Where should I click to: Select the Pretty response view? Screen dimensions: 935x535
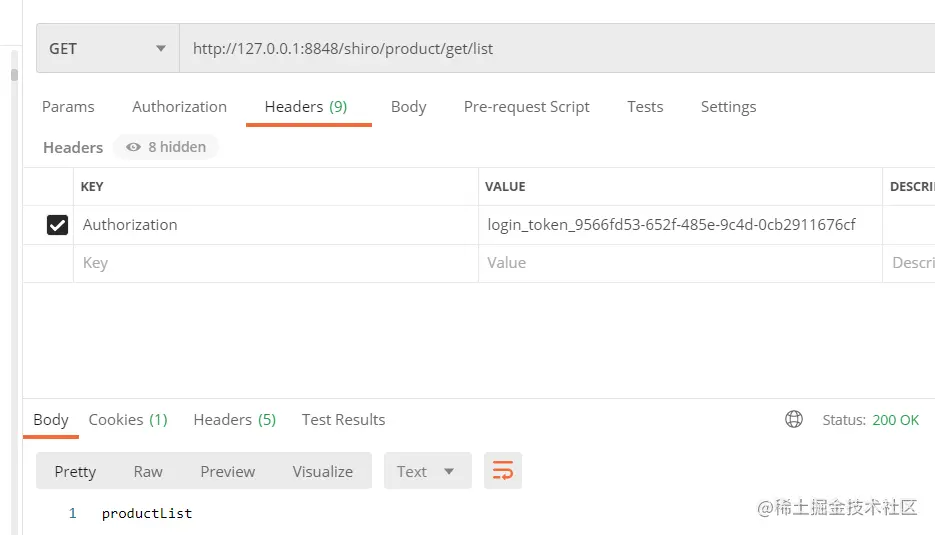75,471
